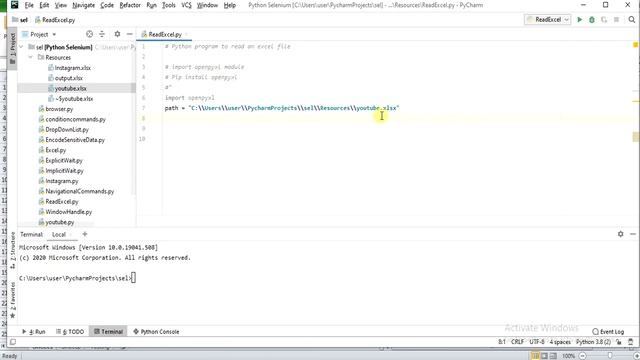The width and height of the screenshot is (640, 360).
Task: Open the Structure sidebar tab
Action: 13,250
